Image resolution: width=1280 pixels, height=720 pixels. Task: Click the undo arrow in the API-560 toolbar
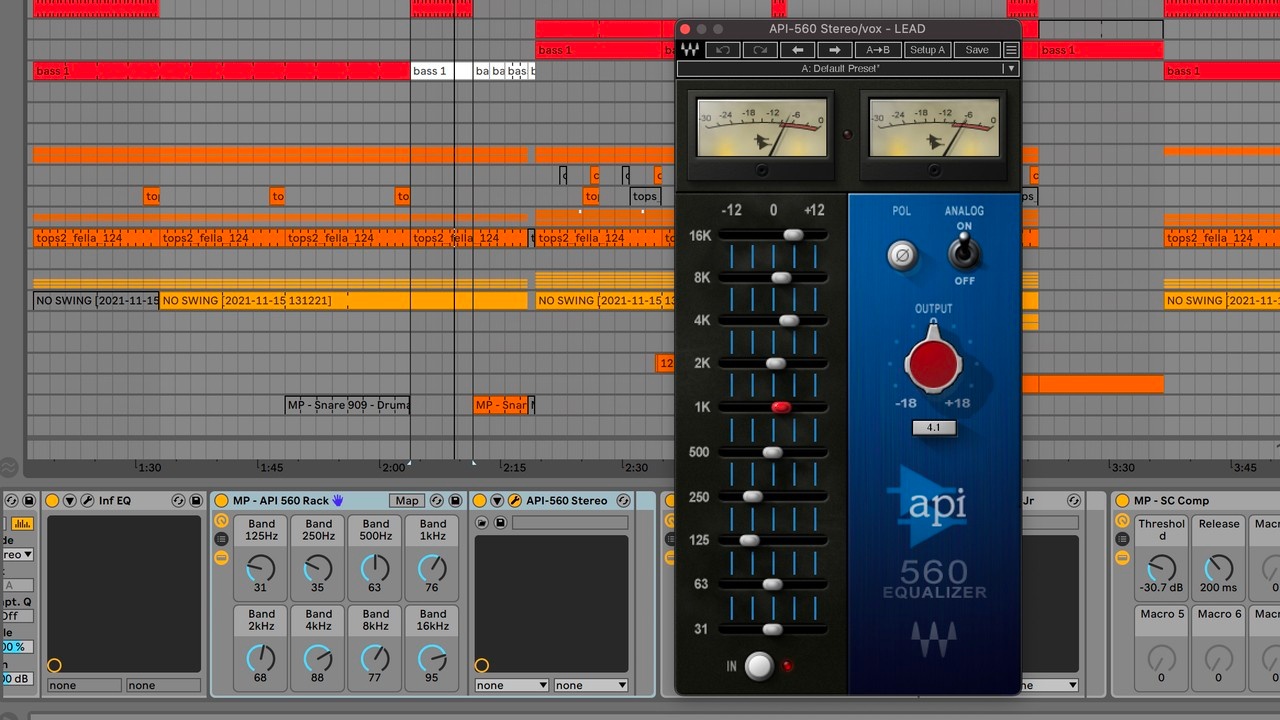[722, 50]
